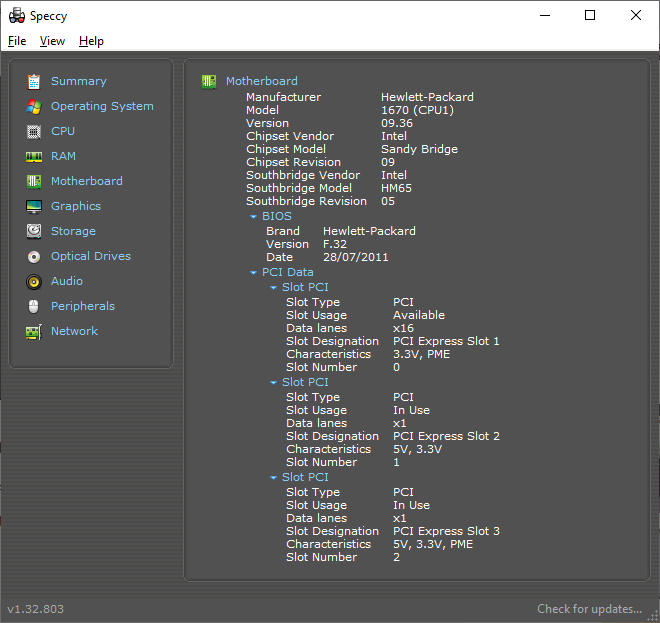The image size is (660, 623).
Task: Collapse the PCI Data section
Action: coord(254,272)
